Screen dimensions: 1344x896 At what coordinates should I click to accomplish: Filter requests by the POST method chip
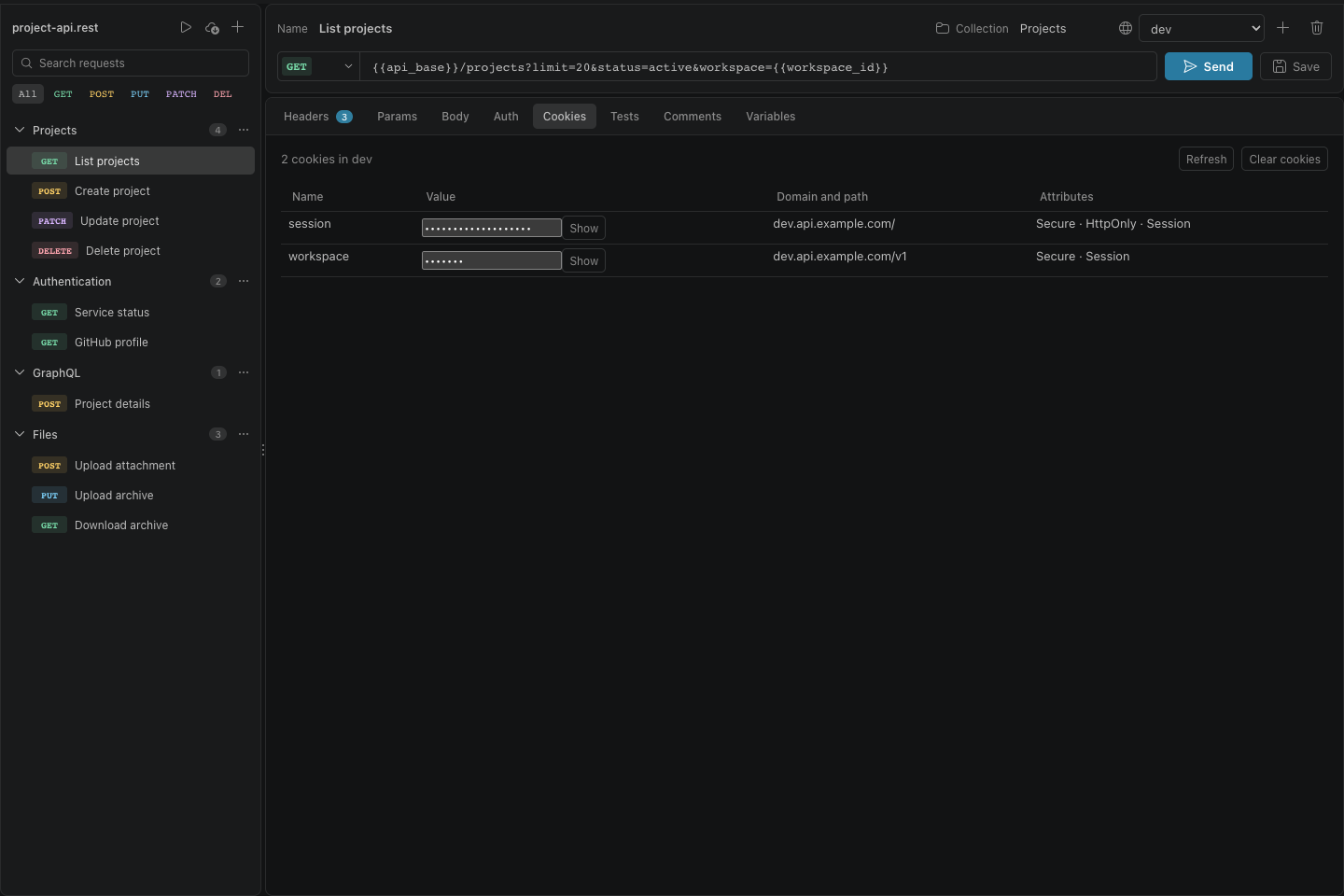click(x=102, y=94)
